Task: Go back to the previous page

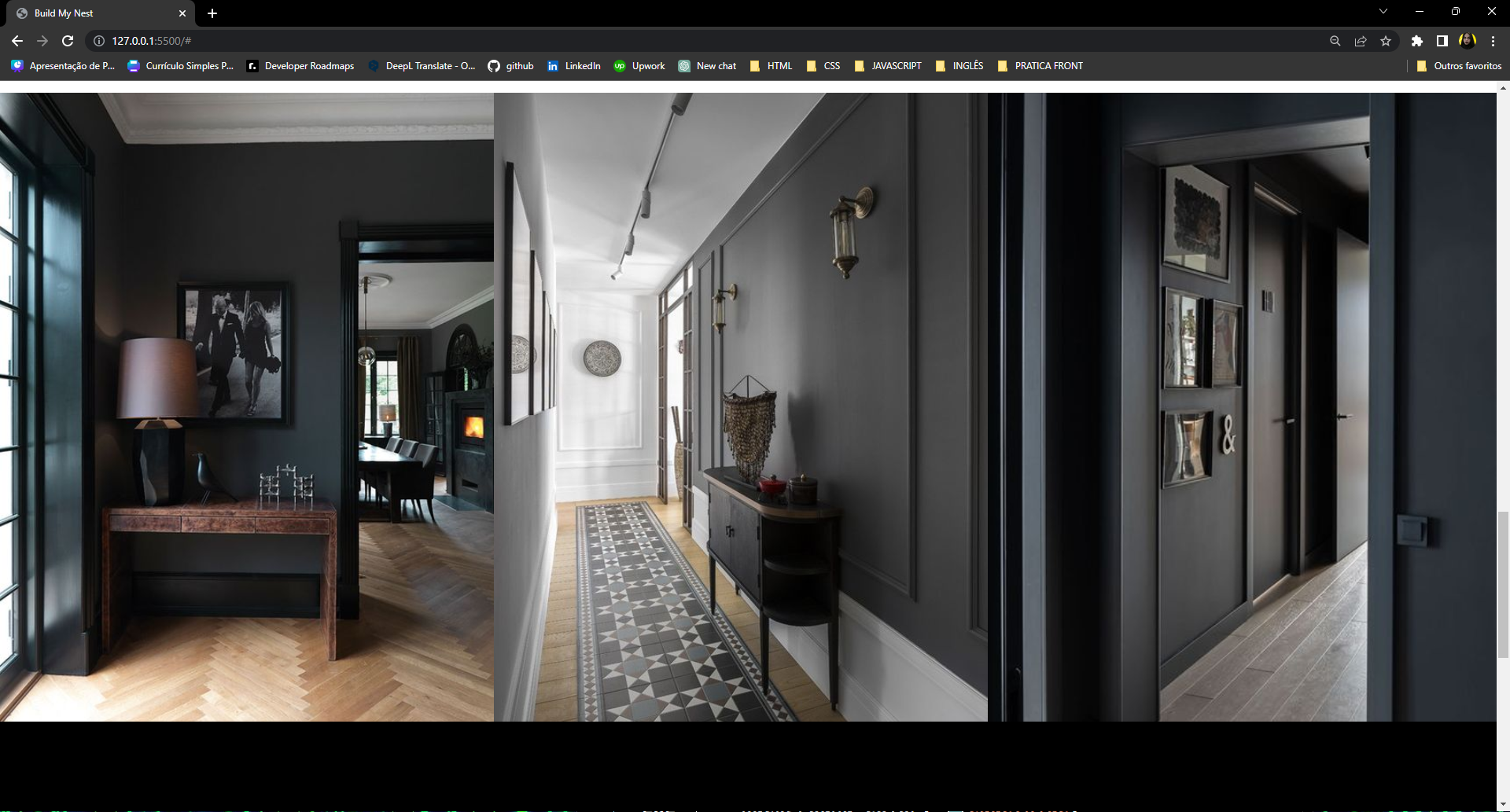Action: pos(17,41)
